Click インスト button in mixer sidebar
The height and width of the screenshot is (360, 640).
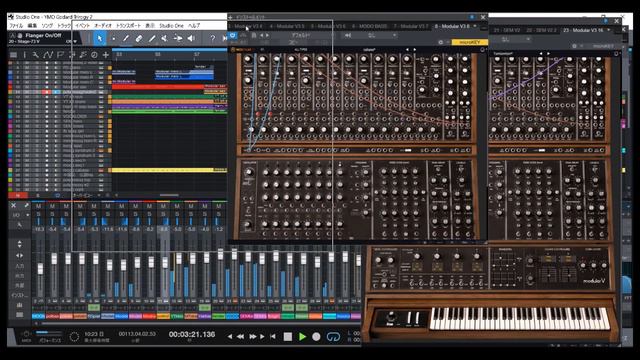[x=20, y=295]
